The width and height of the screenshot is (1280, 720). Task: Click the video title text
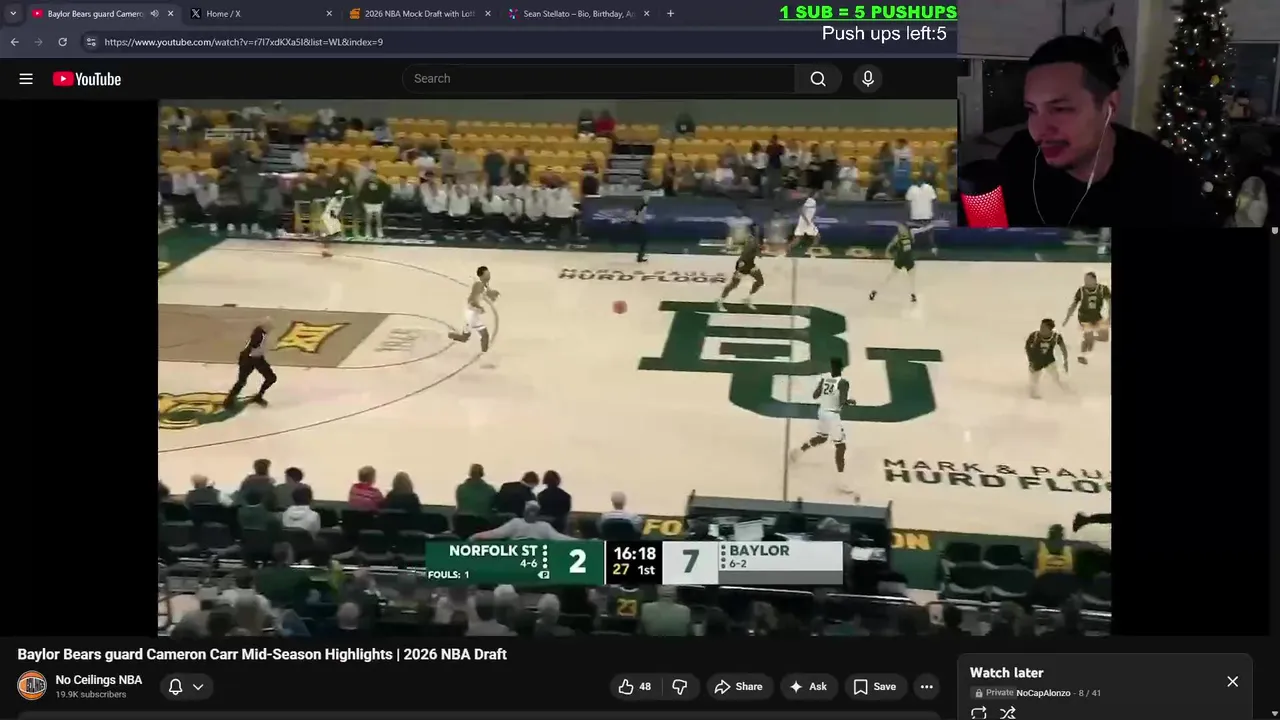click(262, 654)
